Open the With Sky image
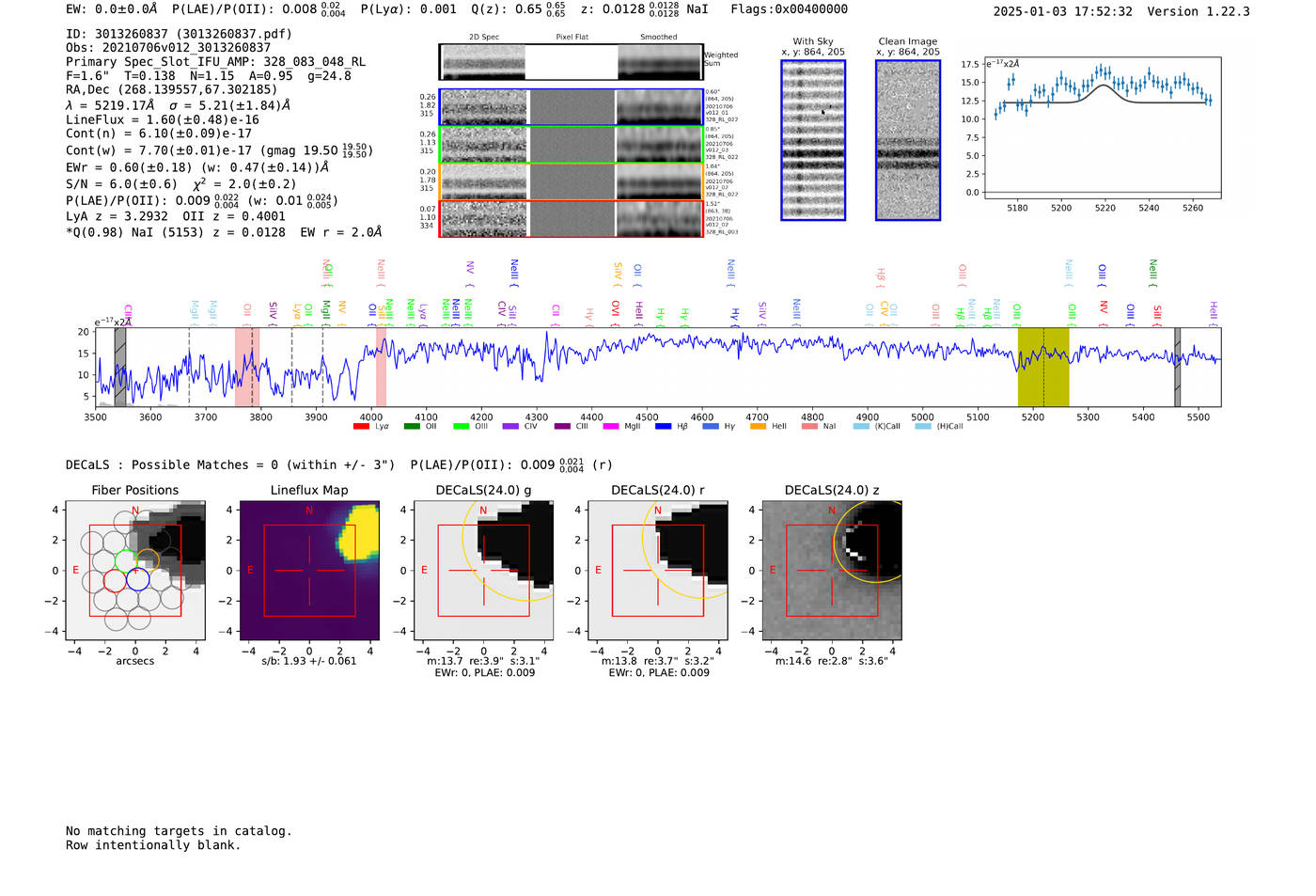The image size is (1316, 896). point(813,140)
